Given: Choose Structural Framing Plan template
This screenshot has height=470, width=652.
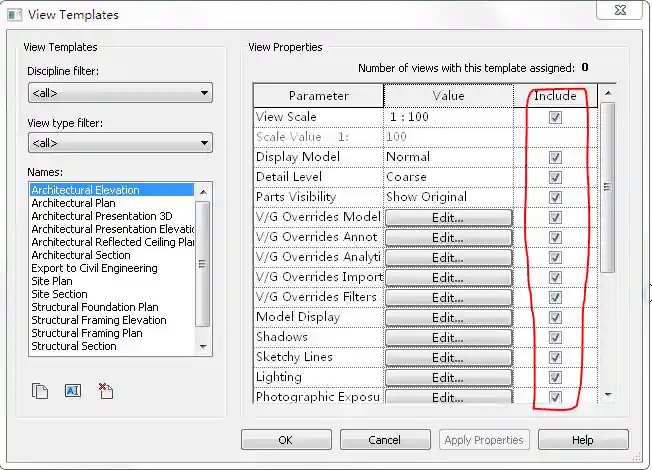Looking at the screenshot, I should [x=86, y=333].
